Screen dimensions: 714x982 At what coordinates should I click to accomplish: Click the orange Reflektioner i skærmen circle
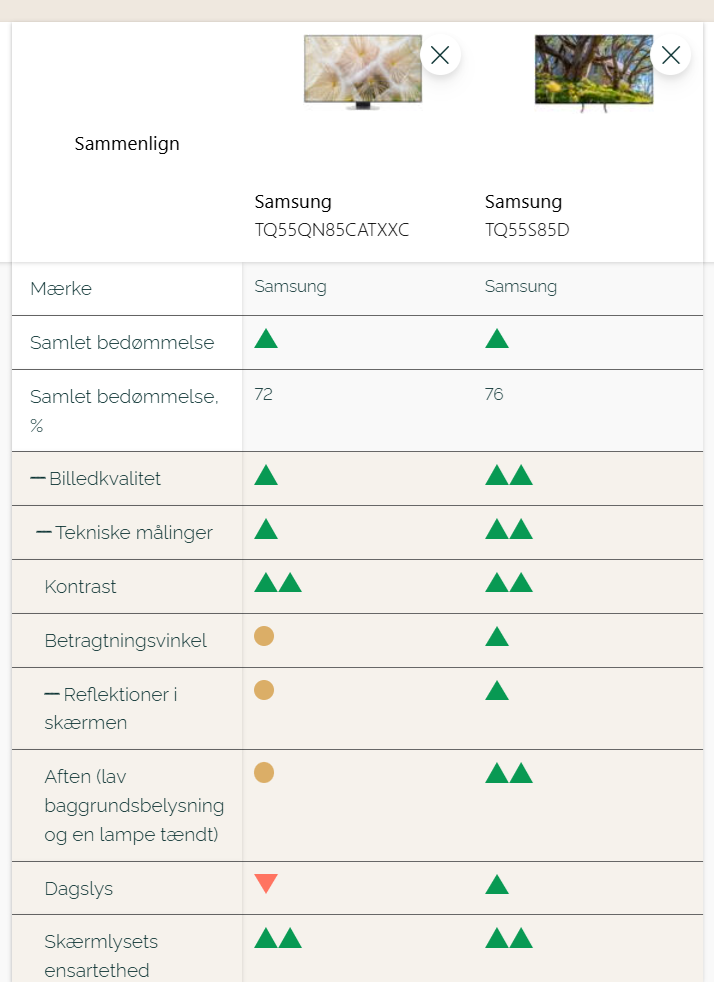pyautogui.click(x=264, y=690)
